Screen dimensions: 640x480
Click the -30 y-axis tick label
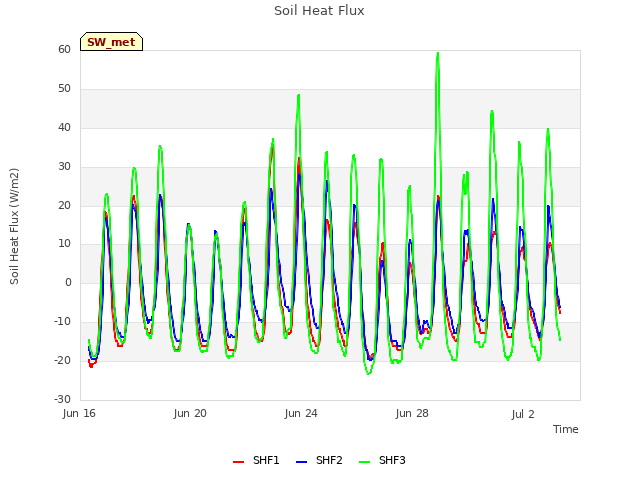coord(62,399)
